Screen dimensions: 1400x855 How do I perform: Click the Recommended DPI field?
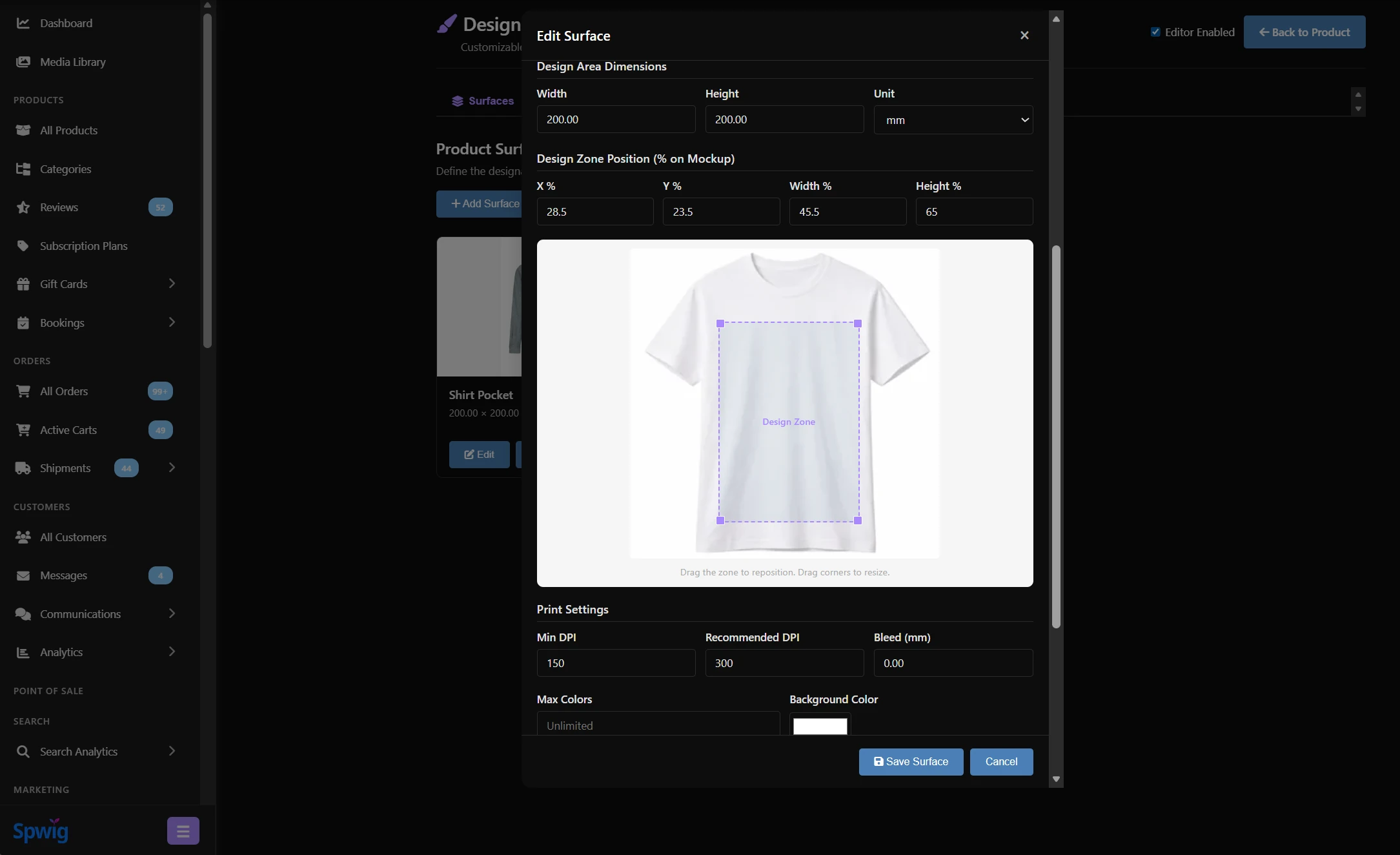[784, 663]
